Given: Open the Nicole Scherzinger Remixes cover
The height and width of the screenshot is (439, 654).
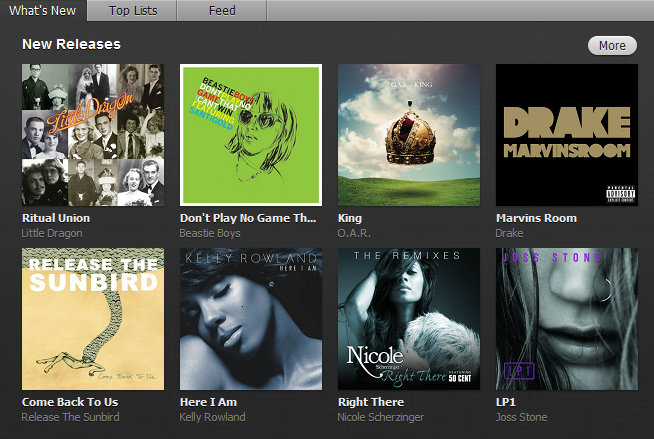Looking at the screenshot, I should (409, 319).
